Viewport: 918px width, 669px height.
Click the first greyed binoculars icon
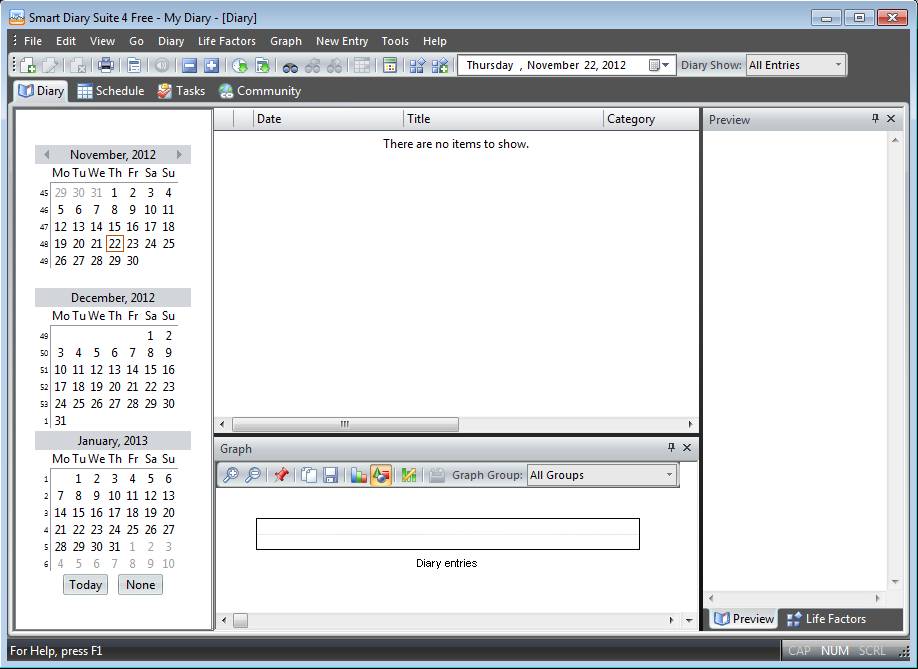click(x=313, y=66)
